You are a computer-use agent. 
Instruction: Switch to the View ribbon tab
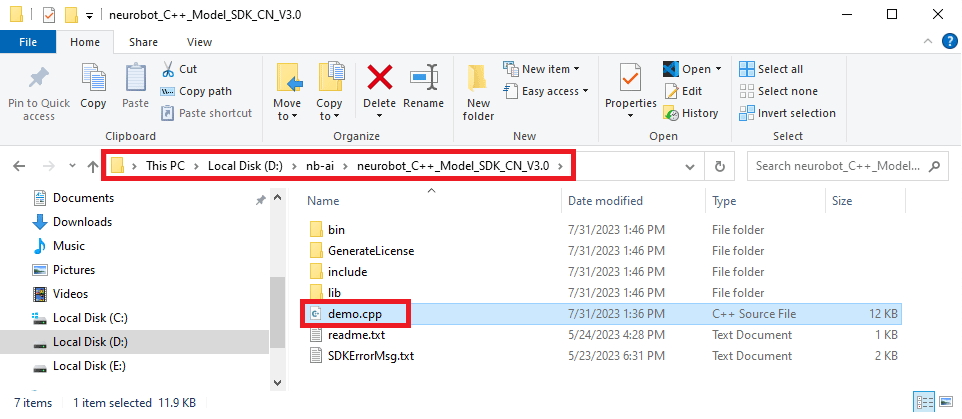click(199, 42)
